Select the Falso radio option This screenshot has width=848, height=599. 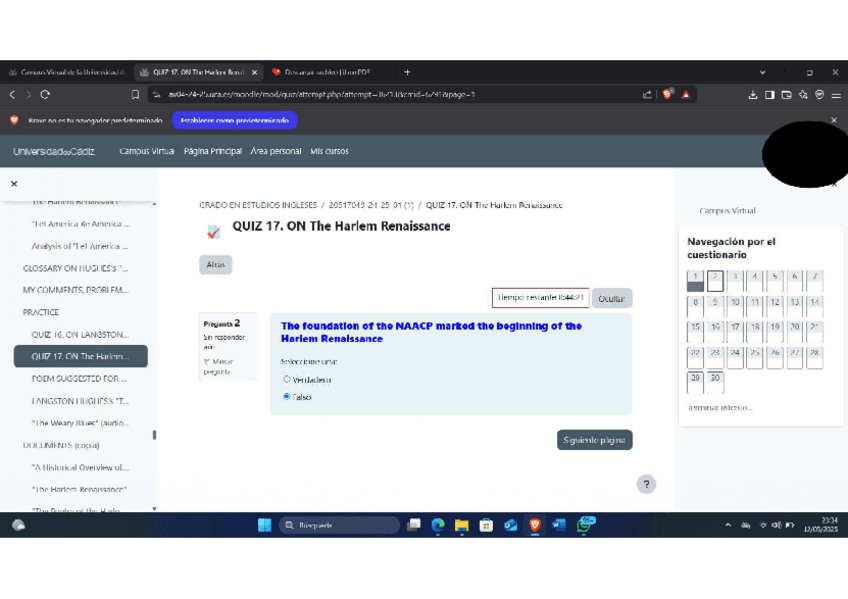tap(287, 397)
